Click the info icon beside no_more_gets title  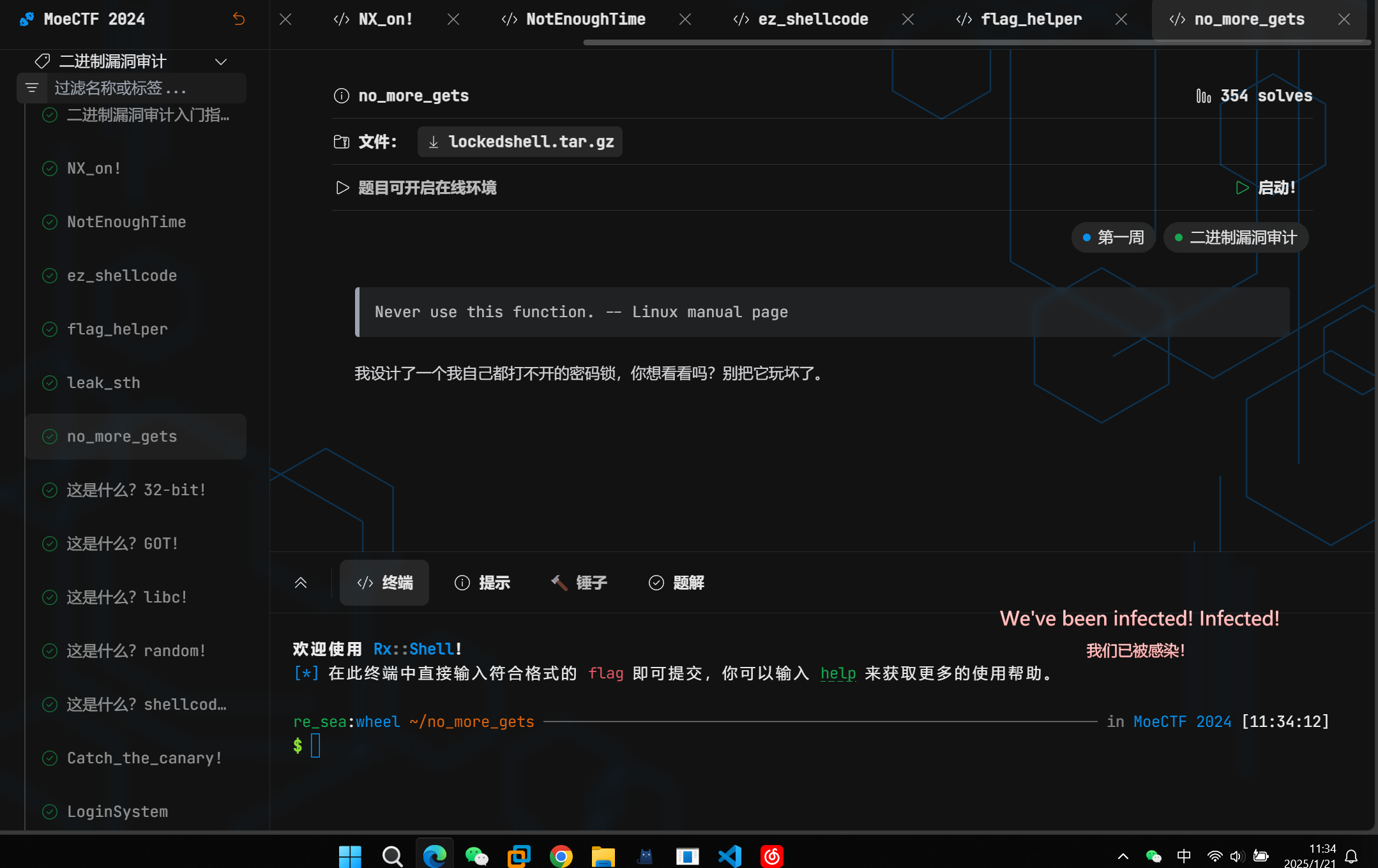(x=342, y=96)
